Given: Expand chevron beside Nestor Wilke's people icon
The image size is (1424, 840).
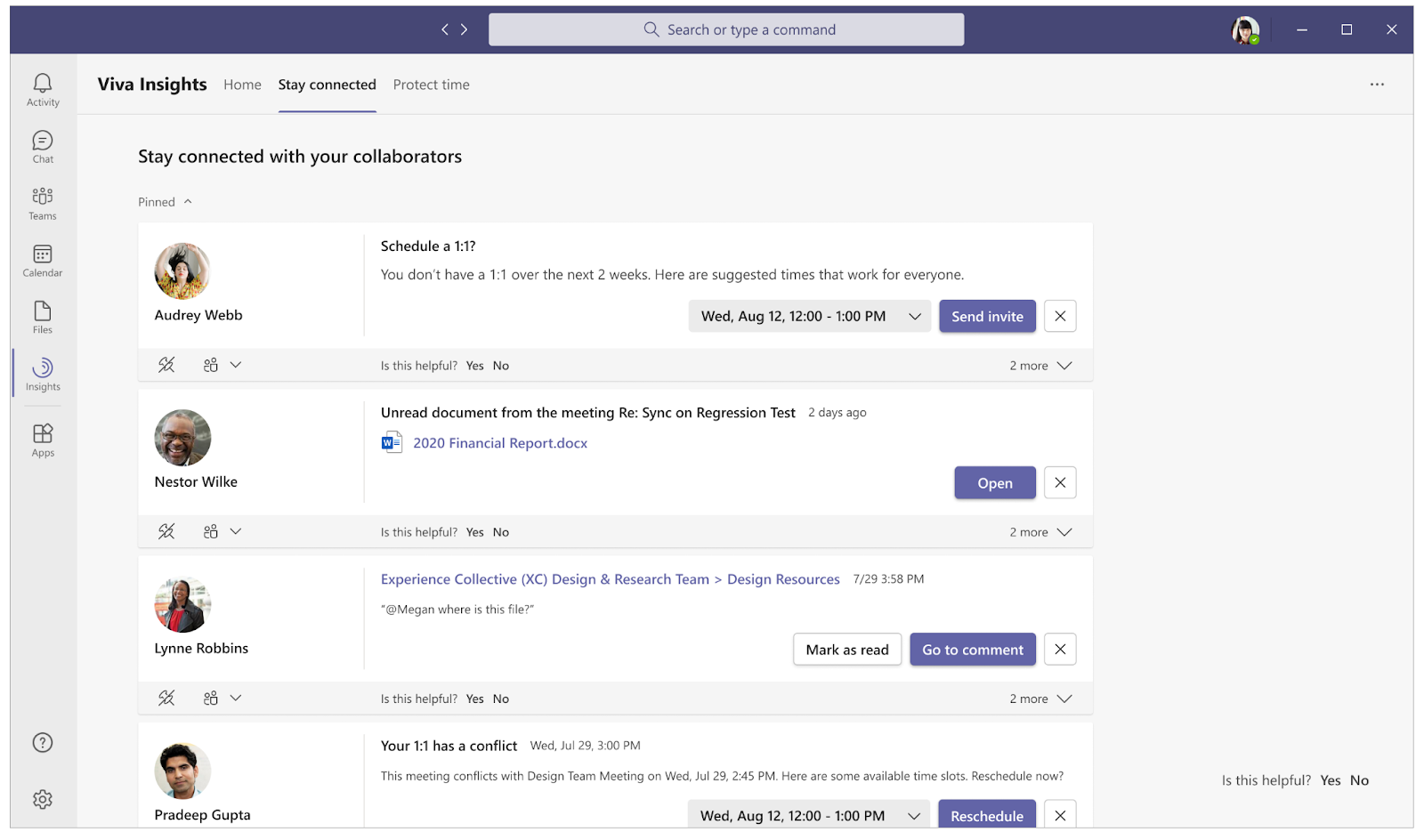Looking at the screenshot, I should 236,531.
